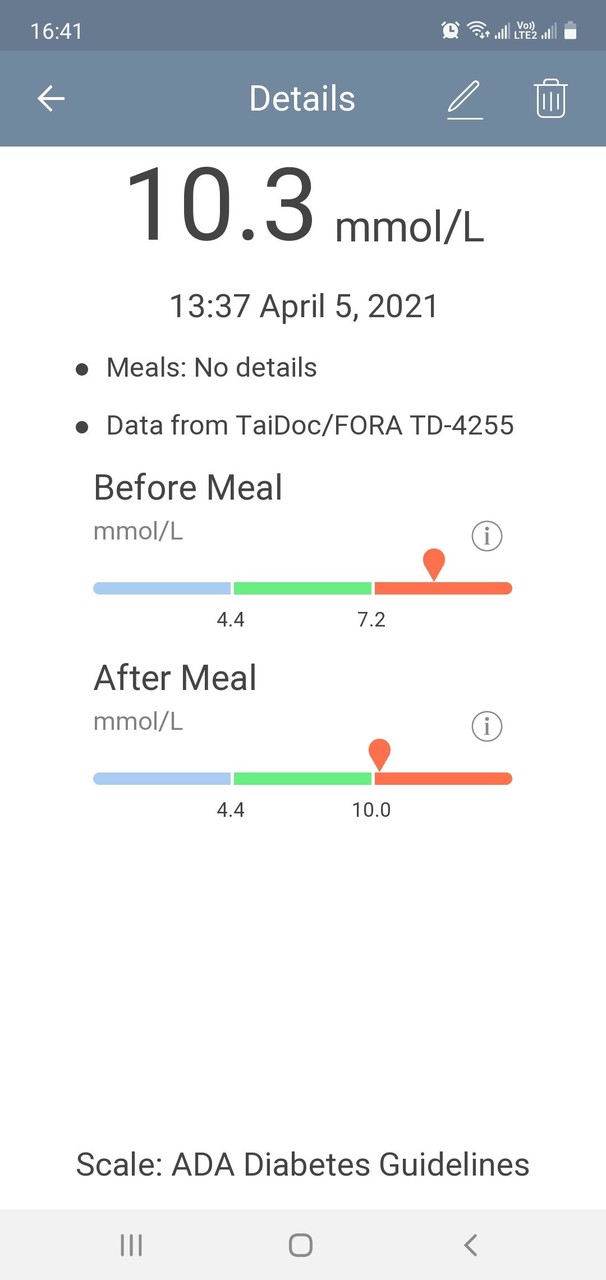Viewport: 606px width, 1280px height.
Task: Tap the Details header title
Action: [x=302, y=99]
